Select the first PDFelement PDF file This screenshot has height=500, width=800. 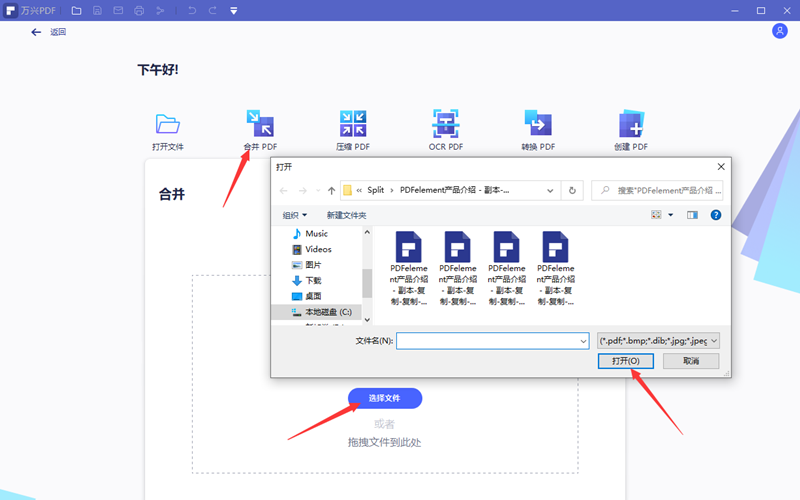tap(409, 268)
